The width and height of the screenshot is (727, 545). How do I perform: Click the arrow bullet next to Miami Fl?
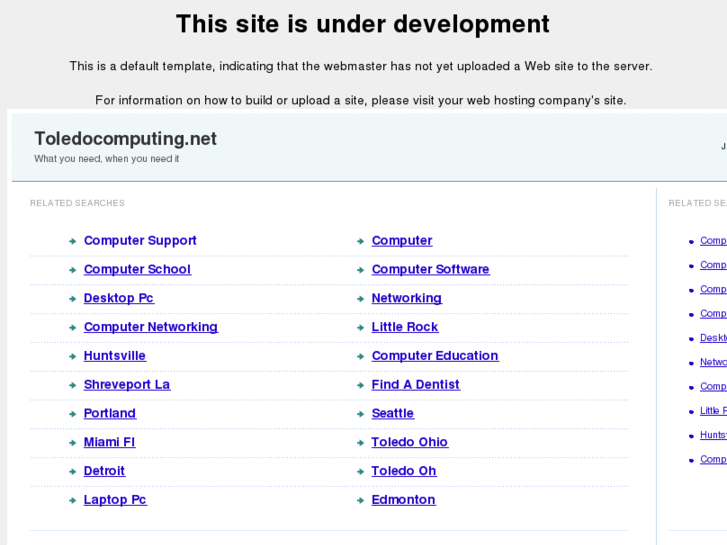pos(72,442)
